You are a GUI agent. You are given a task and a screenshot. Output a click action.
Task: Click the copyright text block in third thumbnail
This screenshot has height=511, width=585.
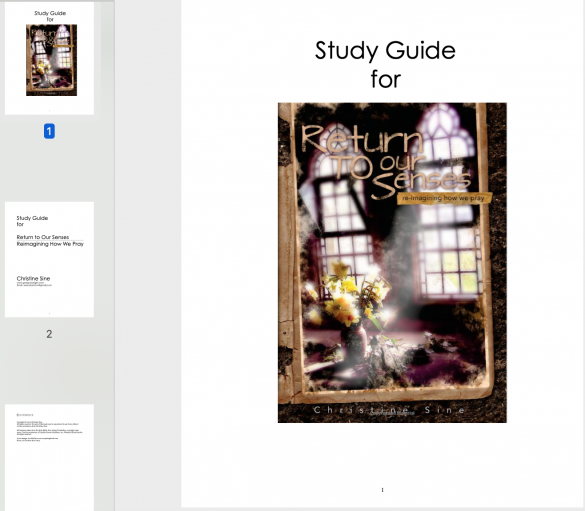pos(49,432)
